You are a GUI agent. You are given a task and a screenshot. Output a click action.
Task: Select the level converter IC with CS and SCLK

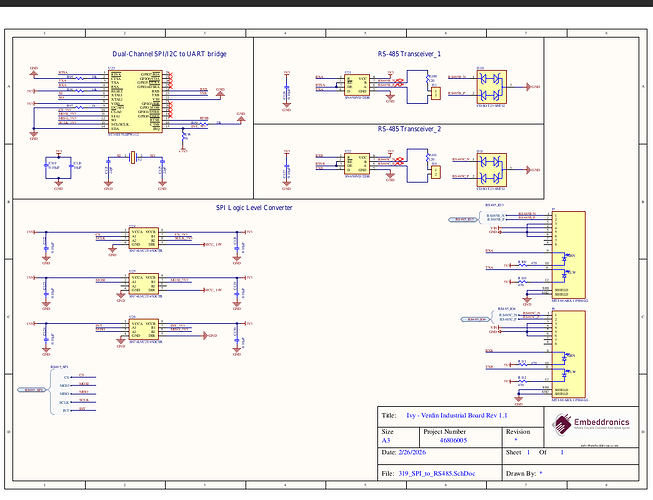pos(144,238)
